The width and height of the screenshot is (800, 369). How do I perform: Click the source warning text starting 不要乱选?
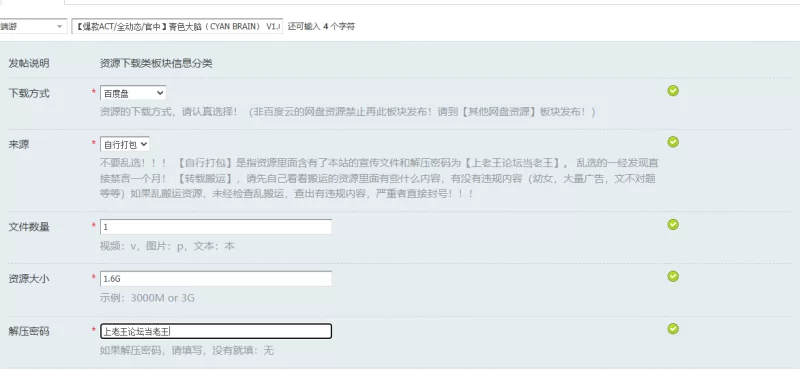click(x=379, y=178)
